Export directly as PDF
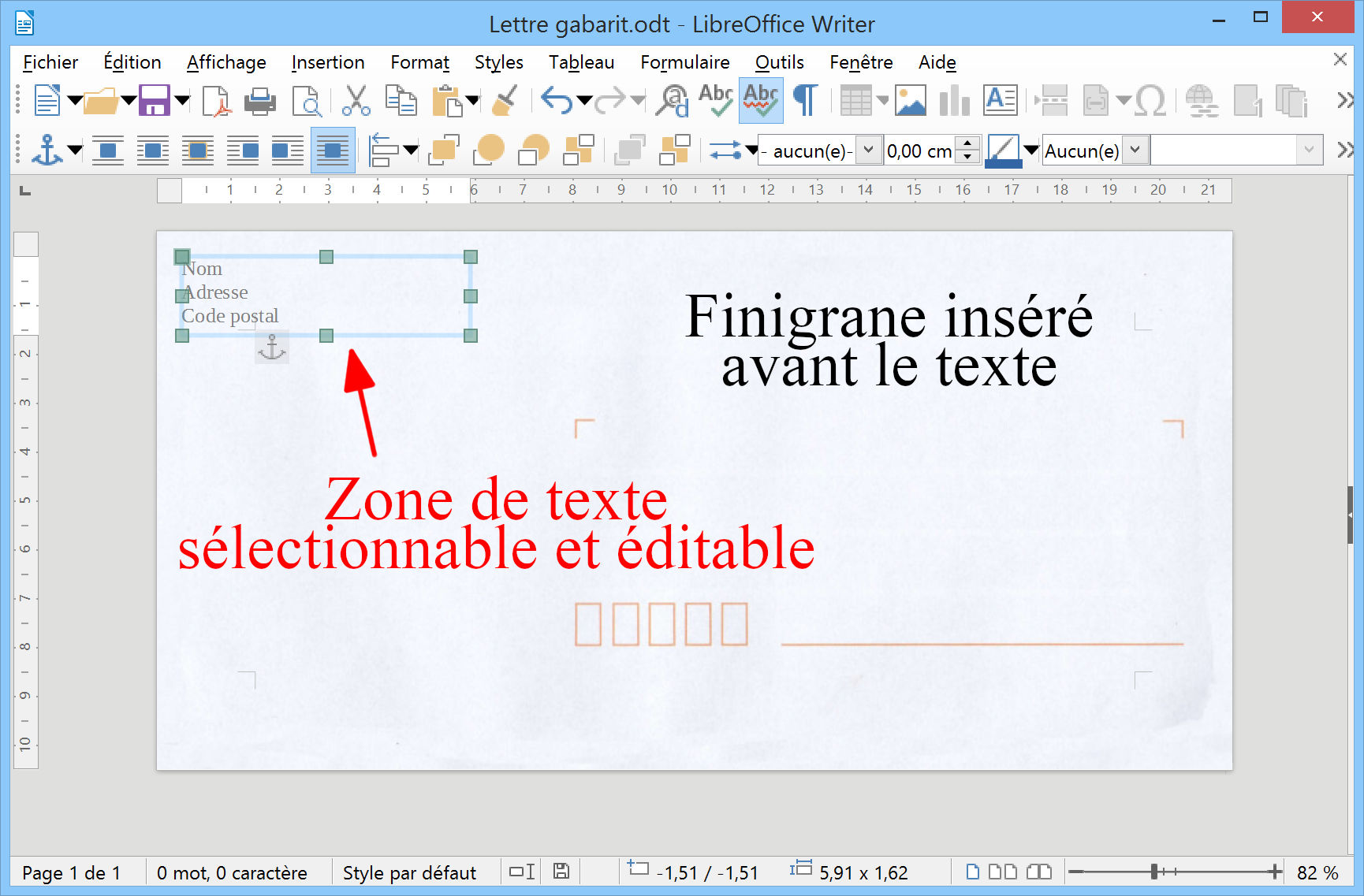The height and width of the screenshot is (896, 1364). pyautogui.click(x=217, y=101)
